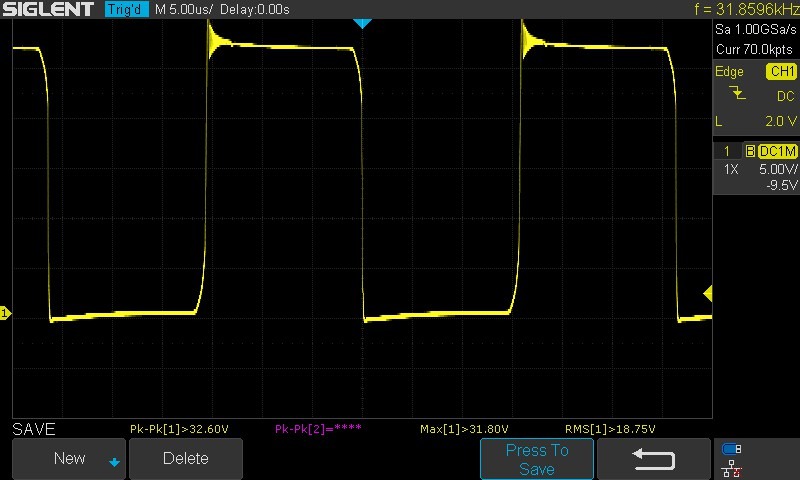Click the Pk-Pk[2]=**** measurement
The image size is (800, 480).
pyautogui.click(x=318, y=429)
